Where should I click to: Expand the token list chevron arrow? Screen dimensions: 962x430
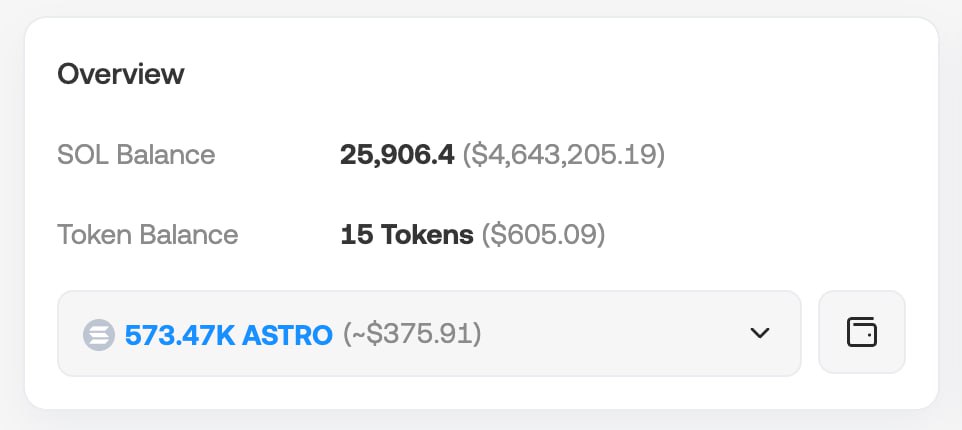point(760,333)
